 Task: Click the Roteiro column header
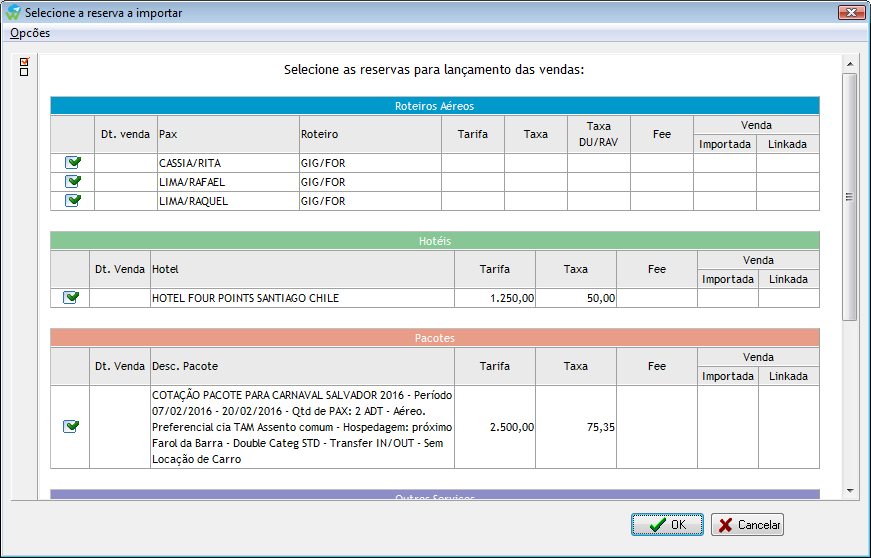click(371, 134)
